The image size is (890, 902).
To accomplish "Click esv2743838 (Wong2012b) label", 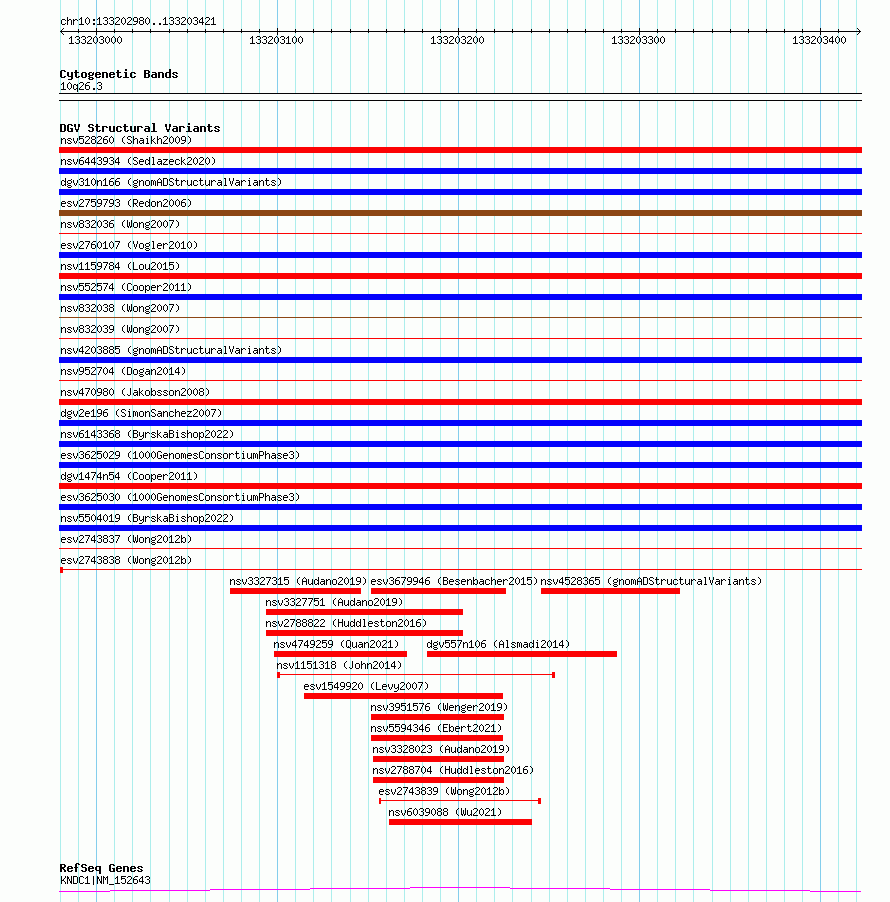I will coord(126,560).
